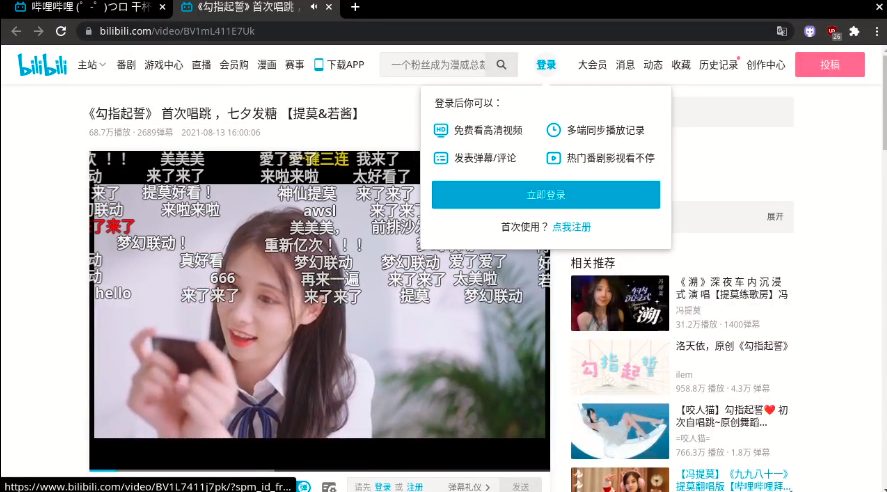The image size is (887, 492).
Task: Reload the page with the refresh icon
Action: pos(61,31)
